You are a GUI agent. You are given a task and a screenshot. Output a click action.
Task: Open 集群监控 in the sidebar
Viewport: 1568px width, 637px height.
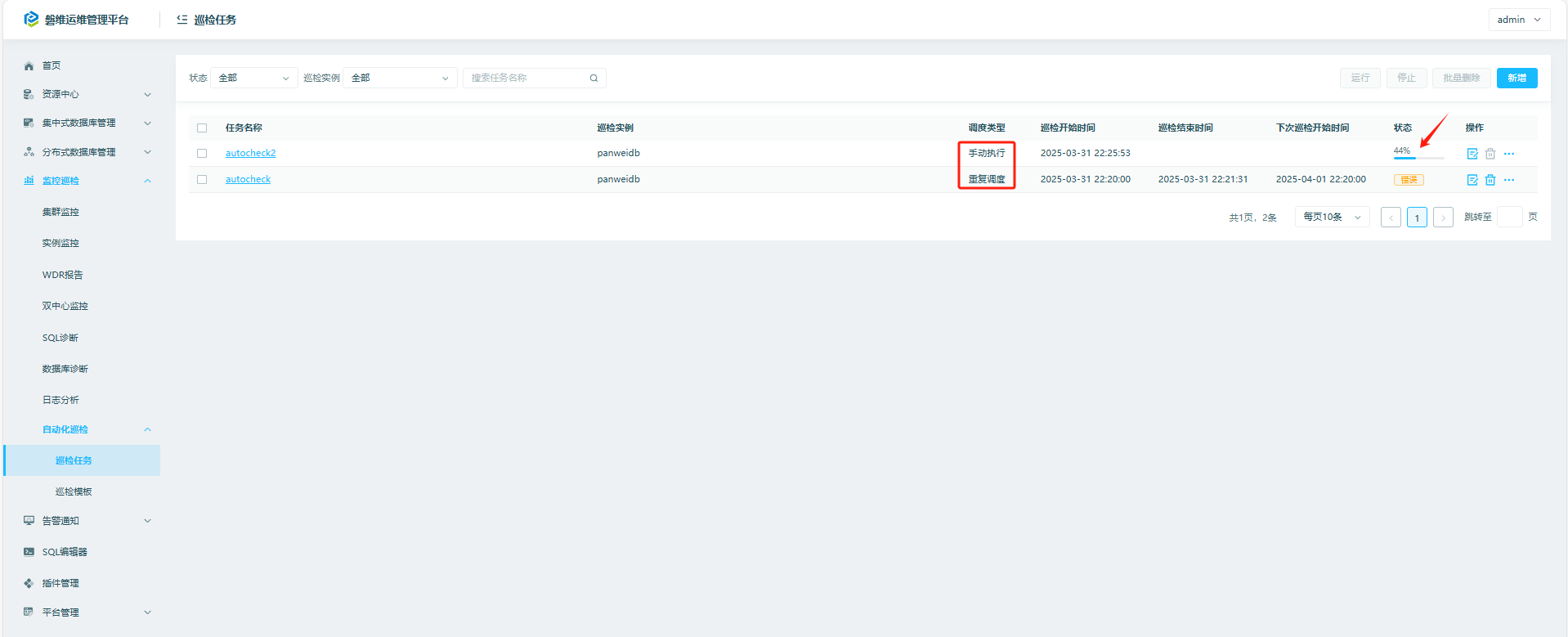point(60,212)
